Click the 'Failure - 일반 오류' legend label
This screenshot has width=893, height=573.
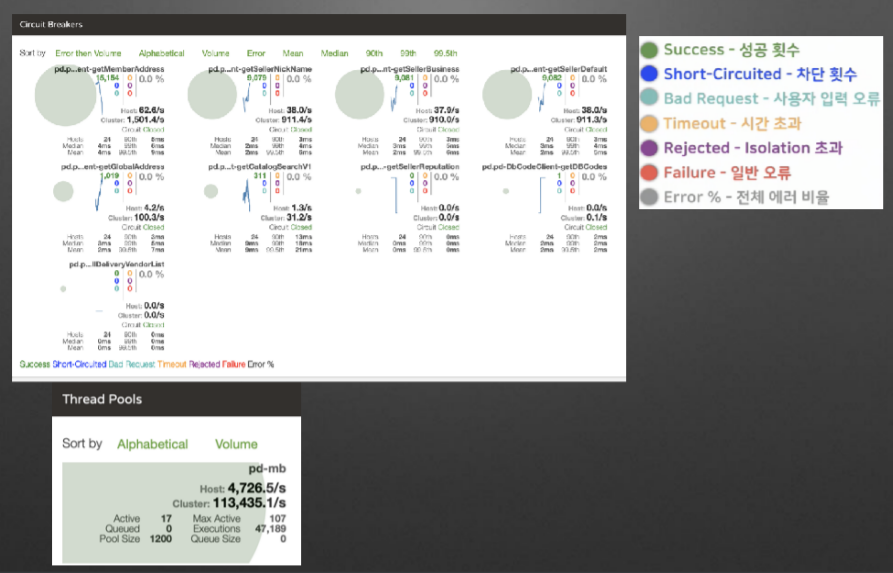click(x=727, y=173)
